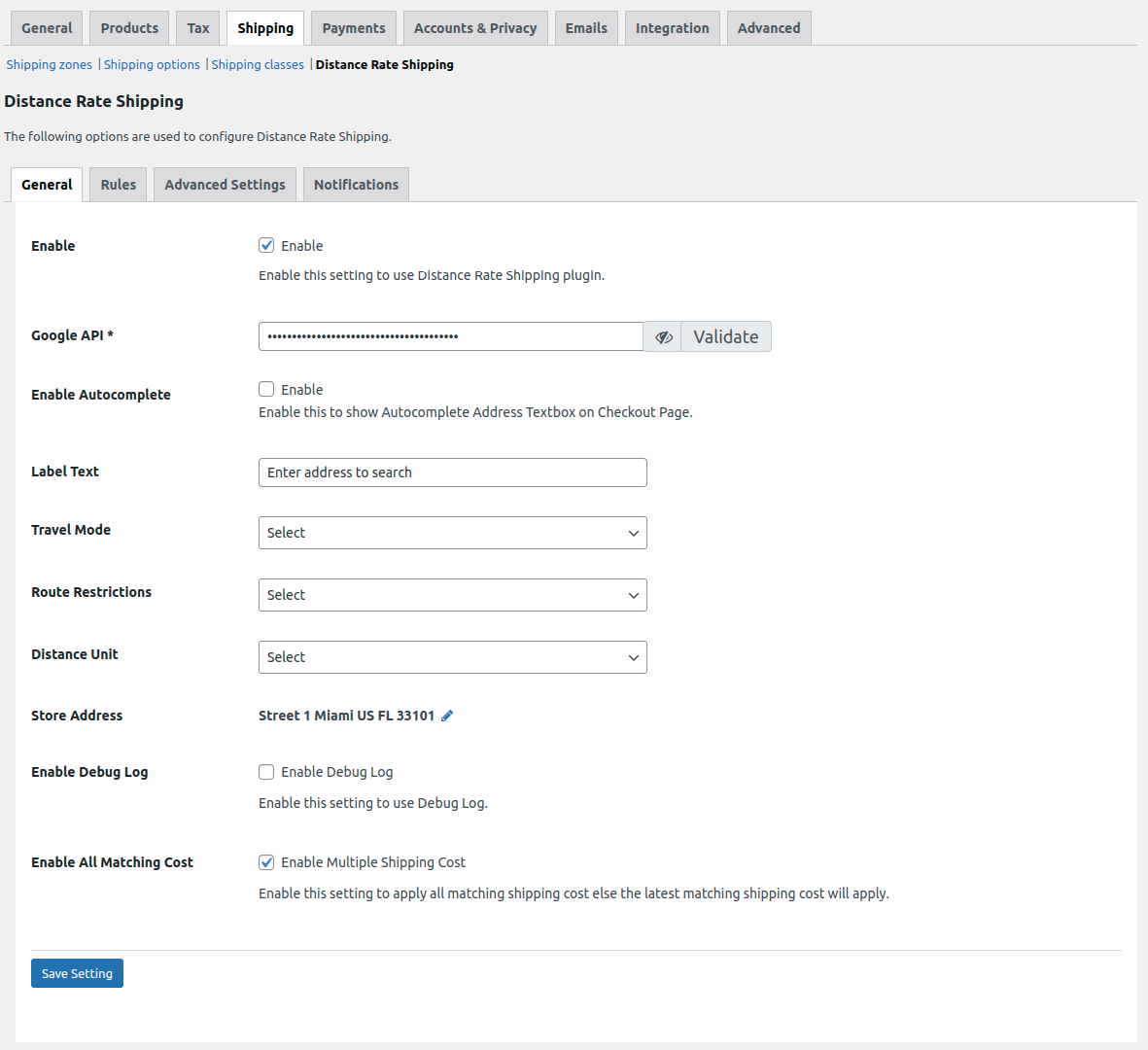Switch to the General WooCommerce tab
The image size is (1148, 1050).
[47, 28]
